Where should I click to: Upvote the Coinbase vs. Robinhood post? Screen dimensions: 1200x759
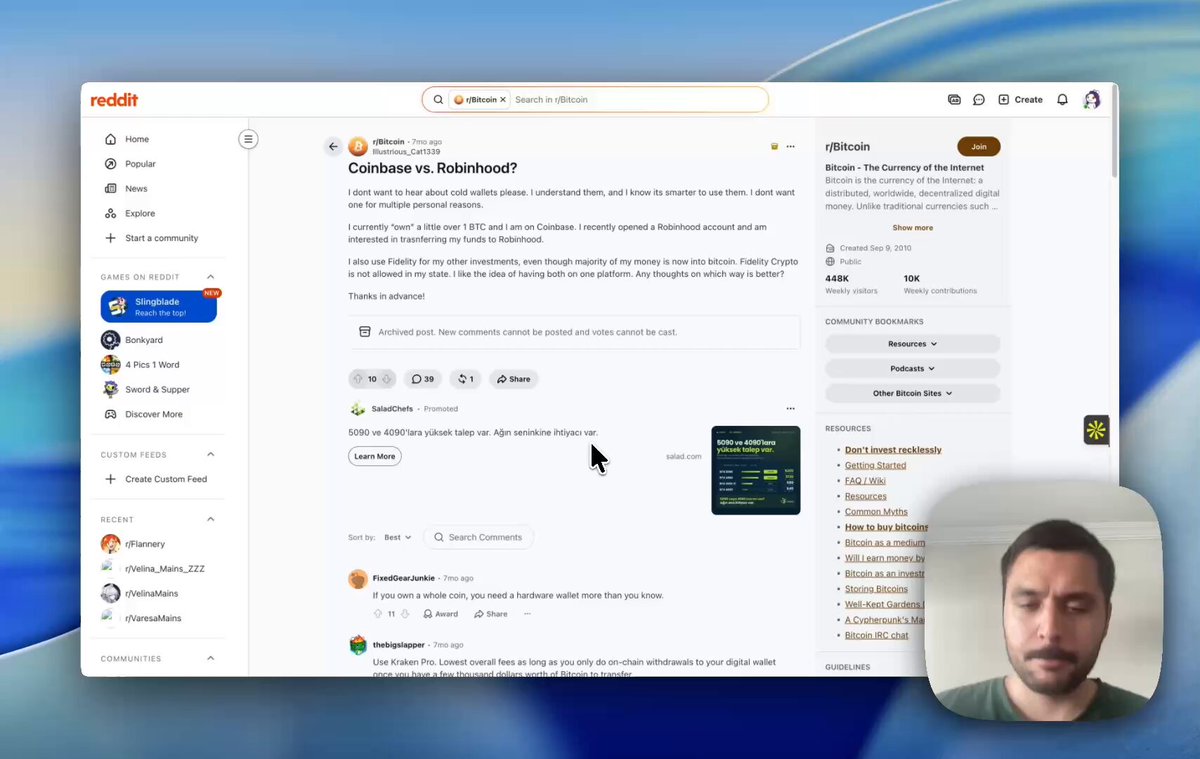pos(358,379)
